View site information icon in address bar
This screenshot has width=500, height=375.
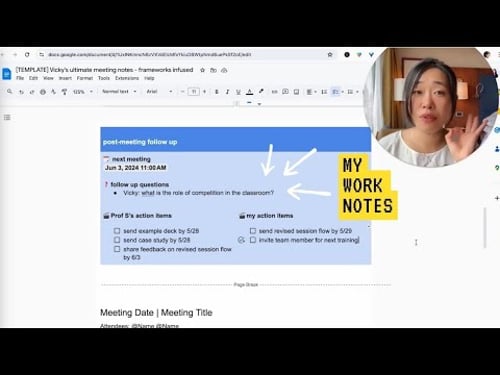[x=41, y=54]
